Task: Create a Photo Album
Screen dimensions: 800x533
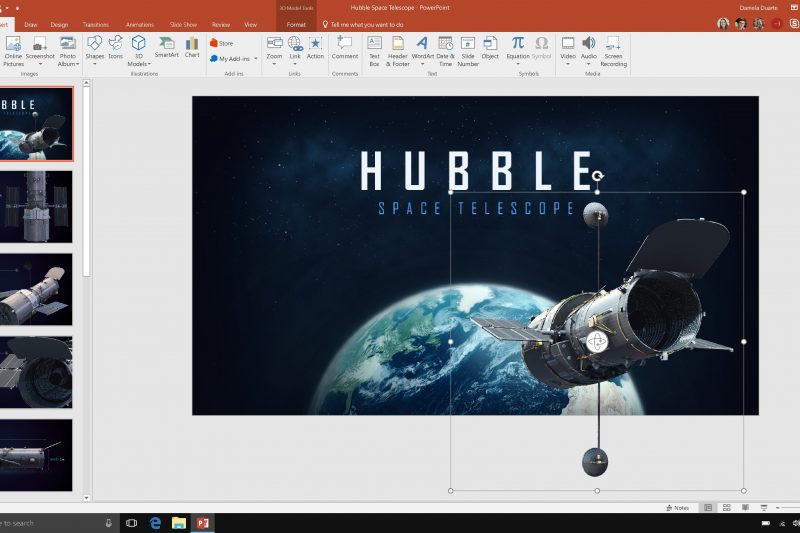Action: tap(68, 52)
